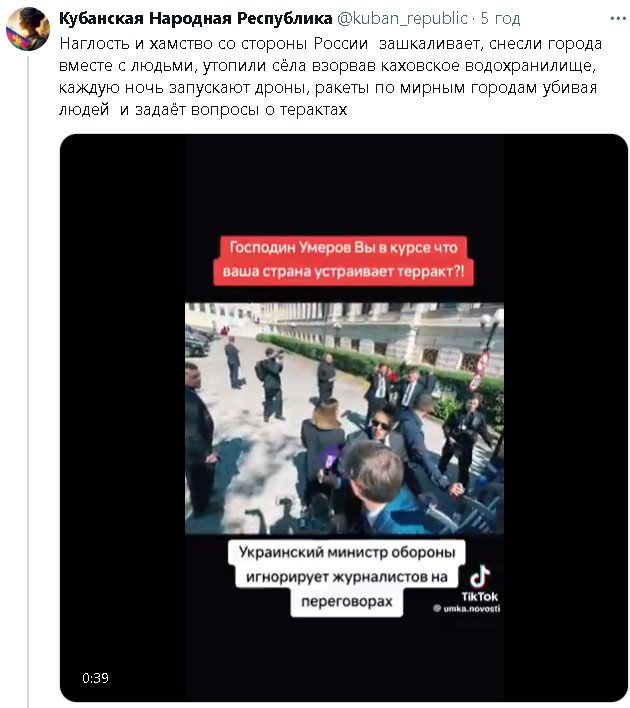
Task: Play the video by clicking the street footage
Action: pyautogui.click(x=344, y=418)
